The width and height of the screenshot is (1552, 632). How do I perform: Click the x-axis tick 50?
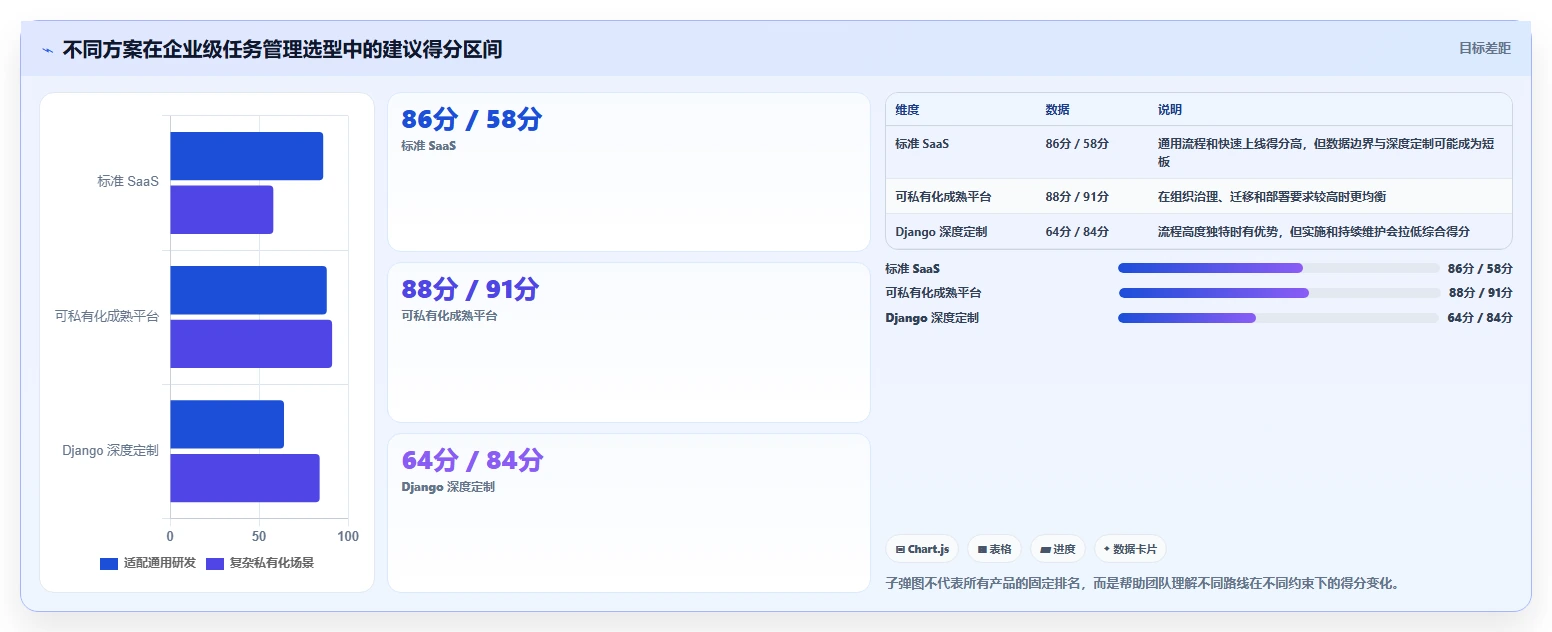tap(259, 537)
